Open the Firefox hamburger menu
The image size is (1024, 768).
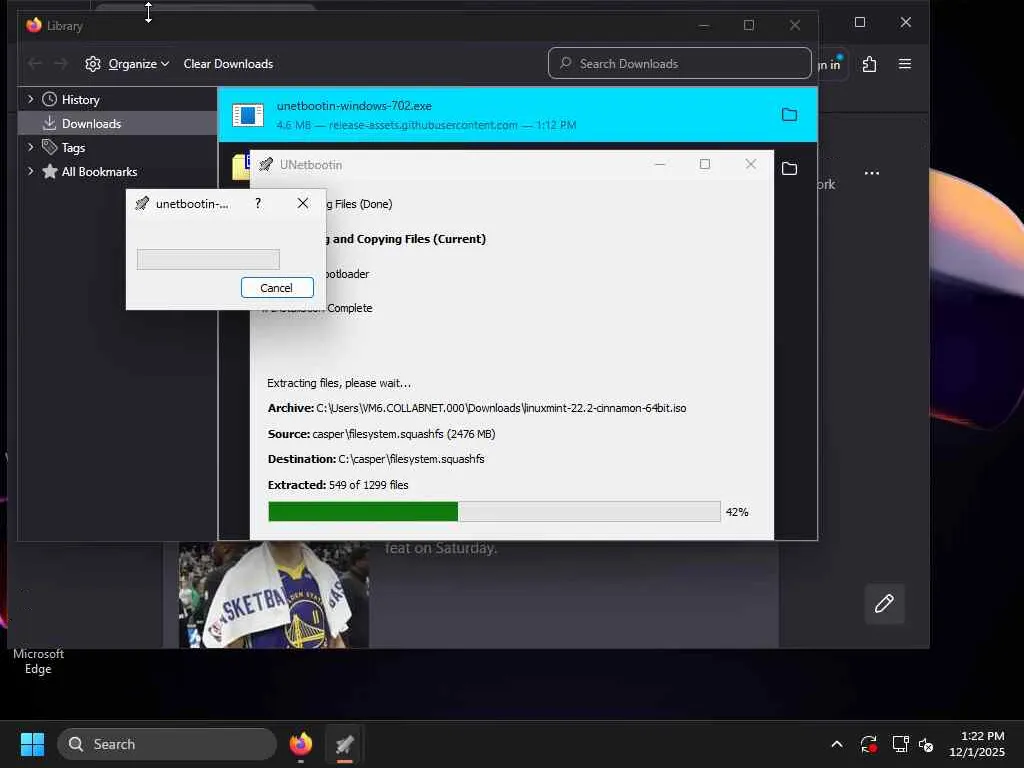point(904,64)
